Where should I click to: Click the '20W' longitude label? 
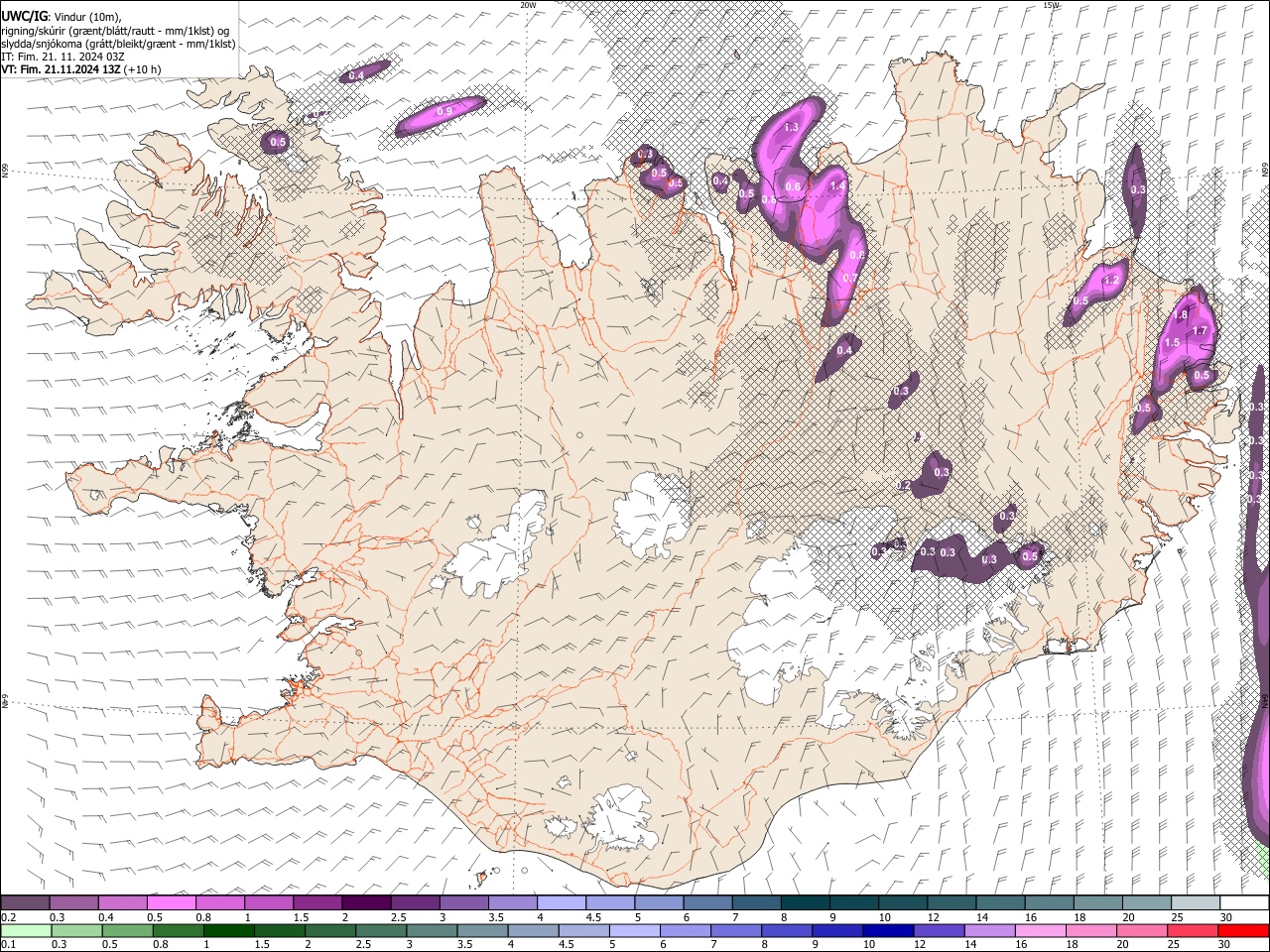click(x=528, y=5)
